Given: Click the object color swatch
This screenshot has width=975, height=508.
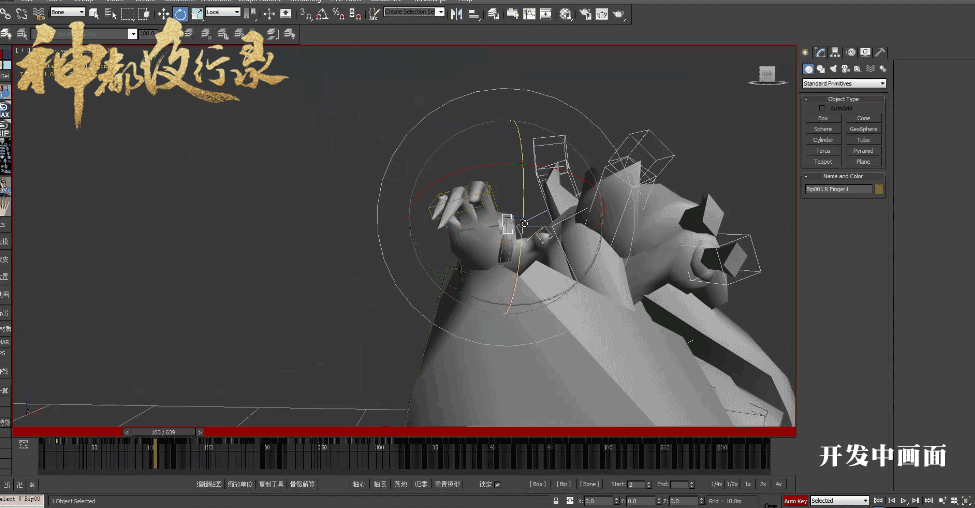Looking at the screenshot, I should point(879,188).
